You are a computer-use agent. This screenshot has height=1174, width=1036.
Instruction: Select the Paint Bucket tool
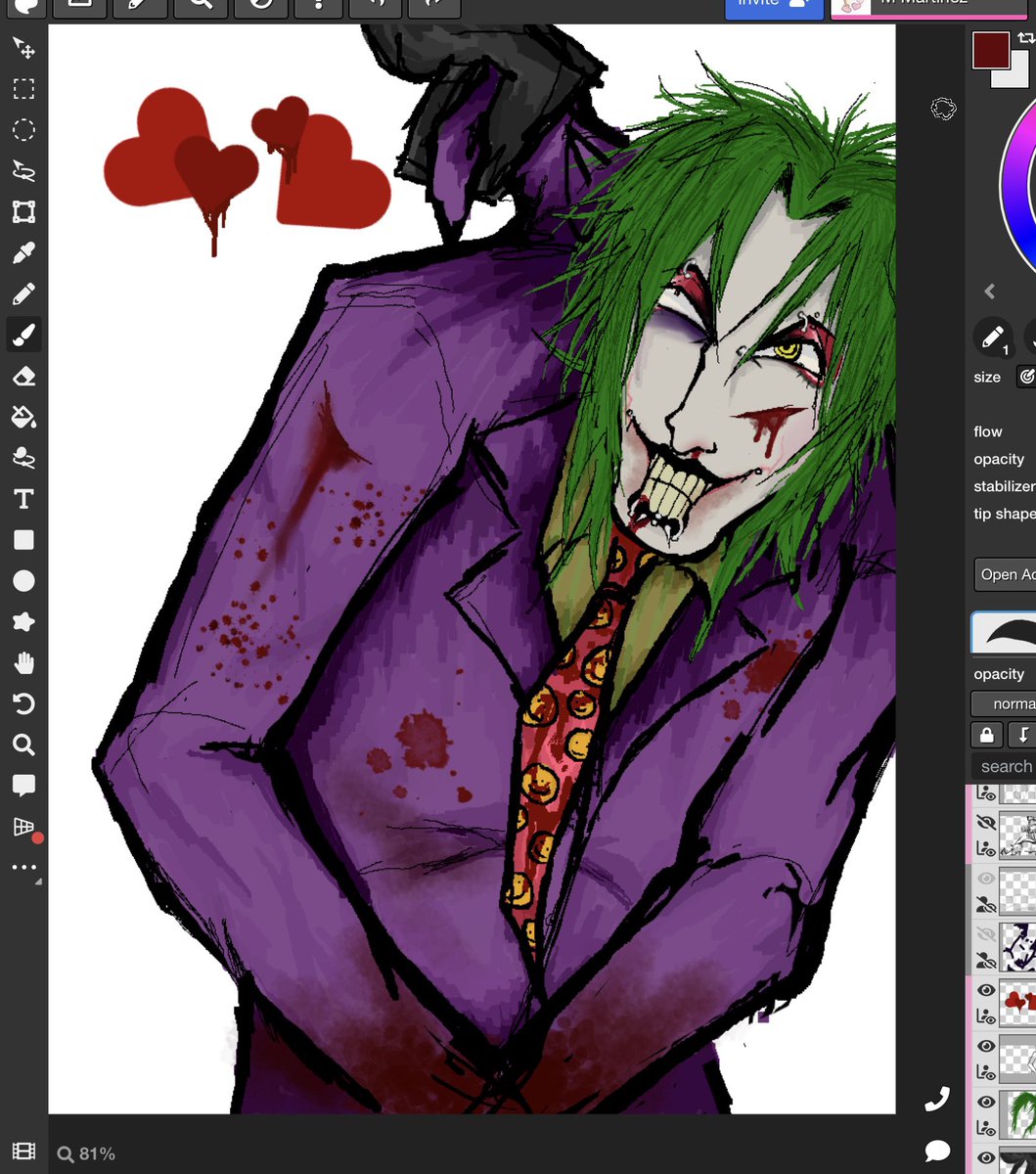coord(23,418)
